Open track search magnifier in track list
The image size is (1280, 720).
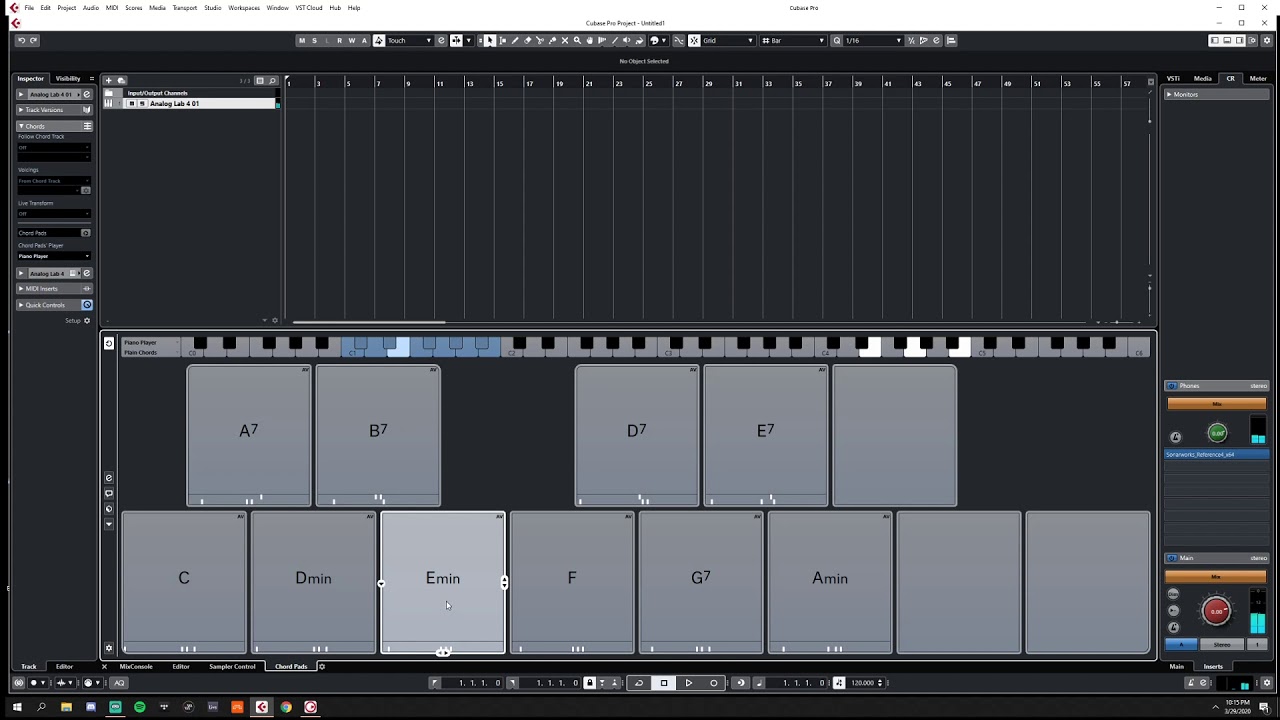pyautogui.click(x=272, y=80)
